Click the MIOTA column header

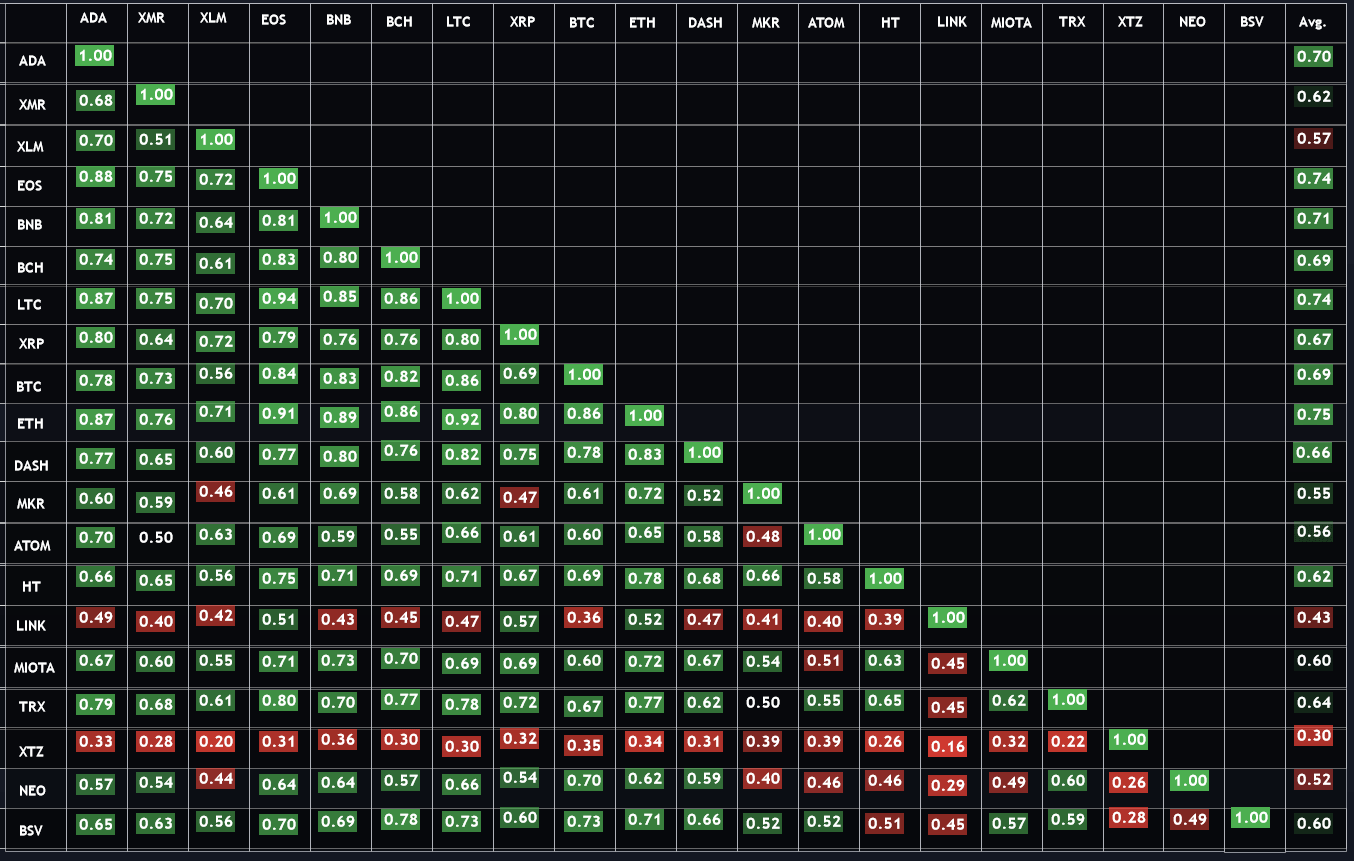point(1011,22)
